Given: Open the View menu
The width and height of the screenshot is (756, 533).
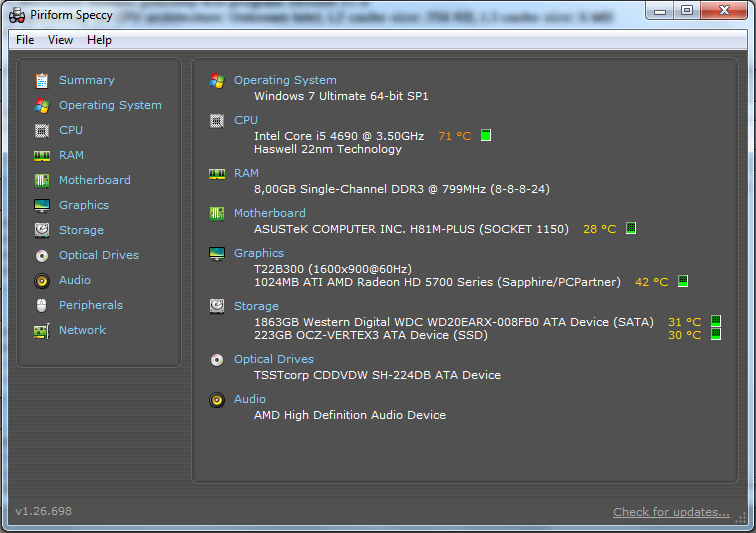Looking at the screenshot, I should coord(60,40).
